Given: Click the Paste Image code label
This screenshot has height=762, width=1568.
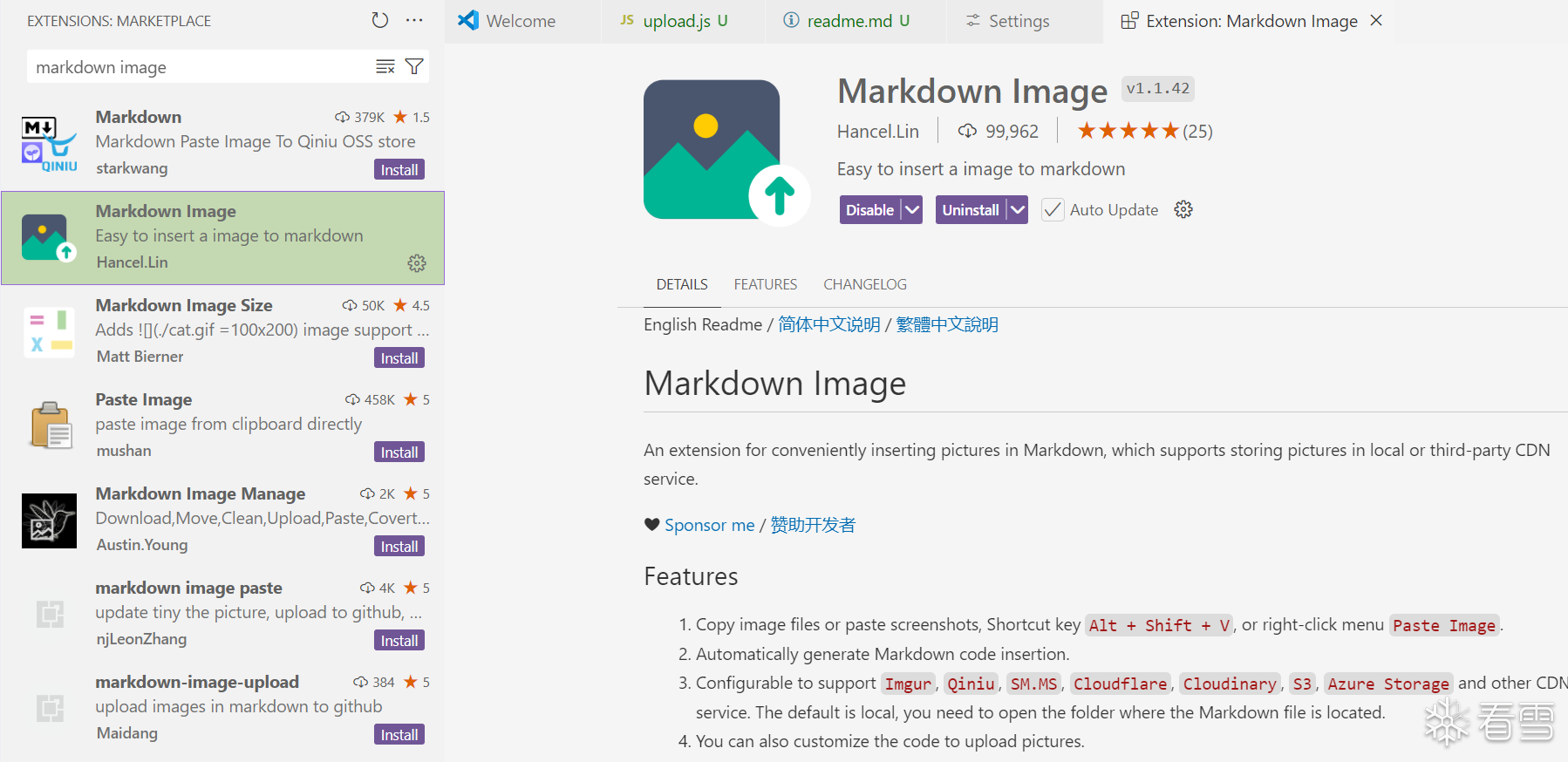Looking at the screenshot, I should pos(1444,625).
